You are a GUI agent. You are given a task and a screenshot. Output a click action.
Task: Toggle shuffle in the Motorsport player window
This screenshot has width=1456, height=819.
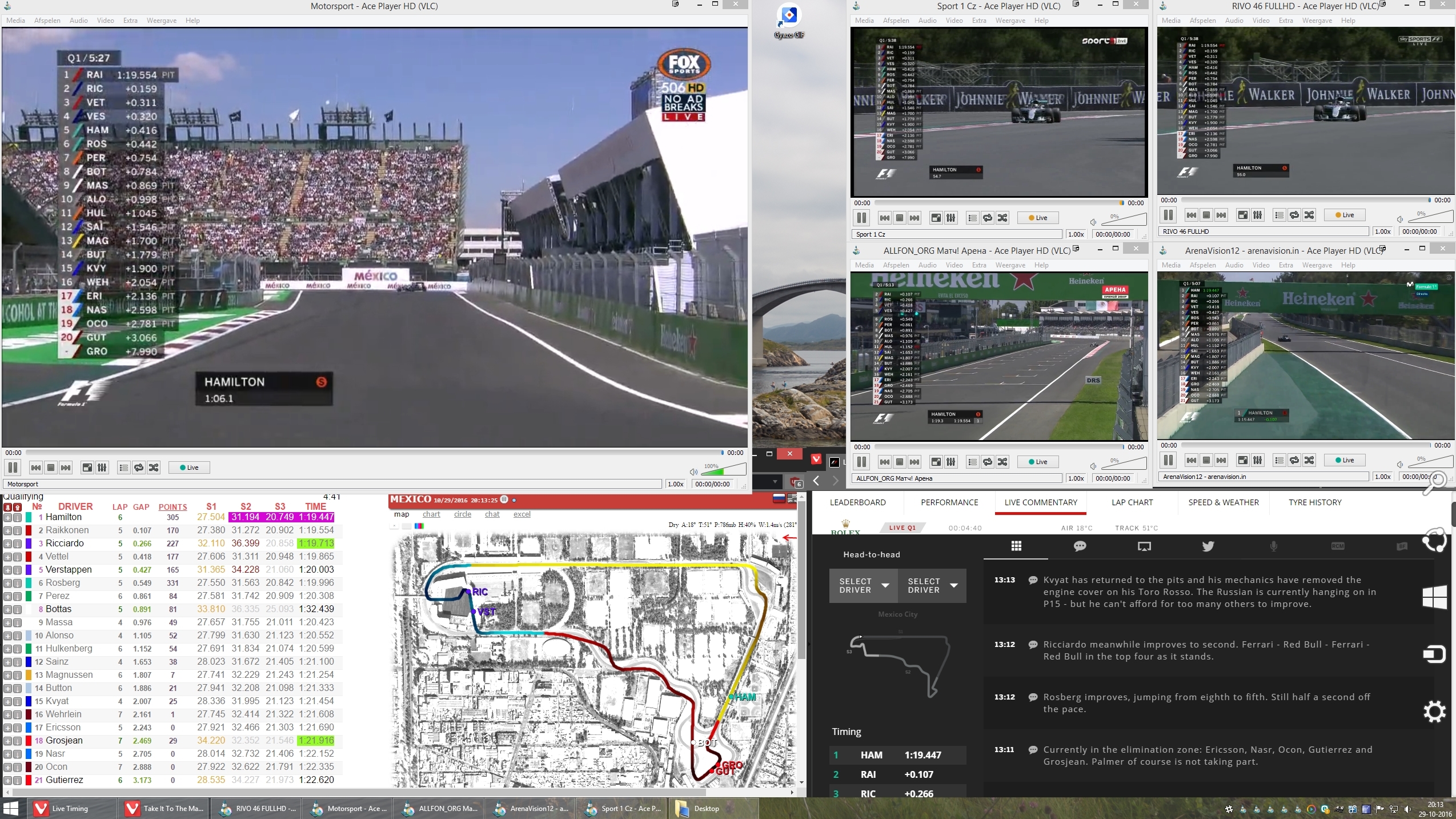pos(154,468)
